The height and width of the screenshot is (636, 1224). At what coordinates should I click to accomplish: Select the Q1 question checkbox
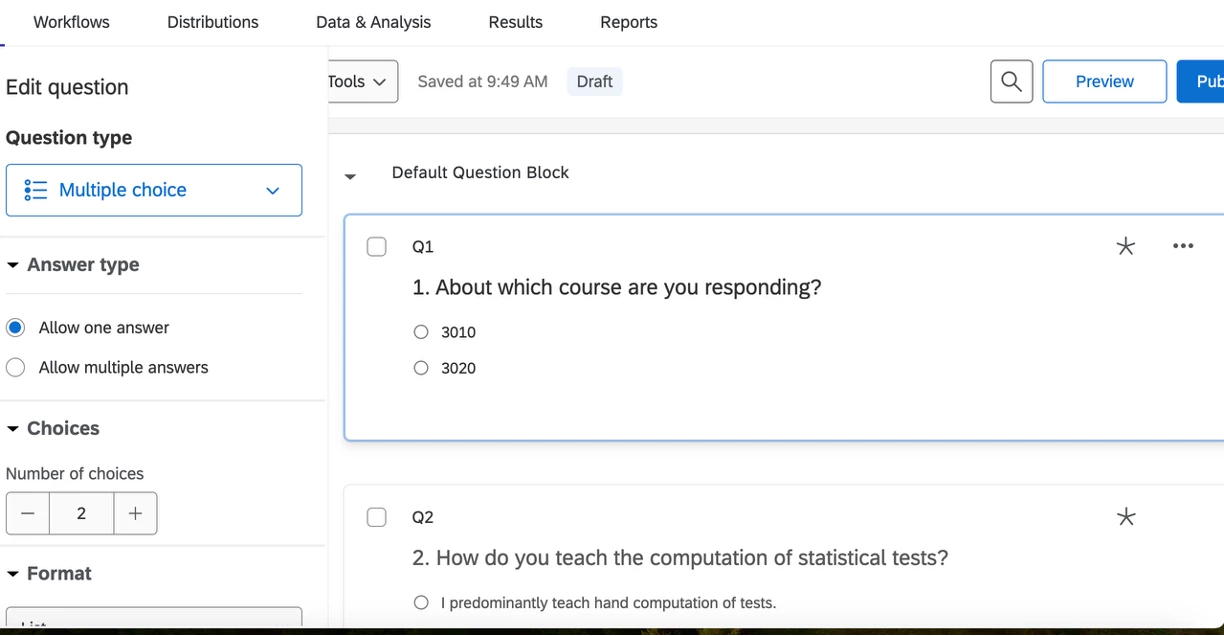[x=377, y=246]
